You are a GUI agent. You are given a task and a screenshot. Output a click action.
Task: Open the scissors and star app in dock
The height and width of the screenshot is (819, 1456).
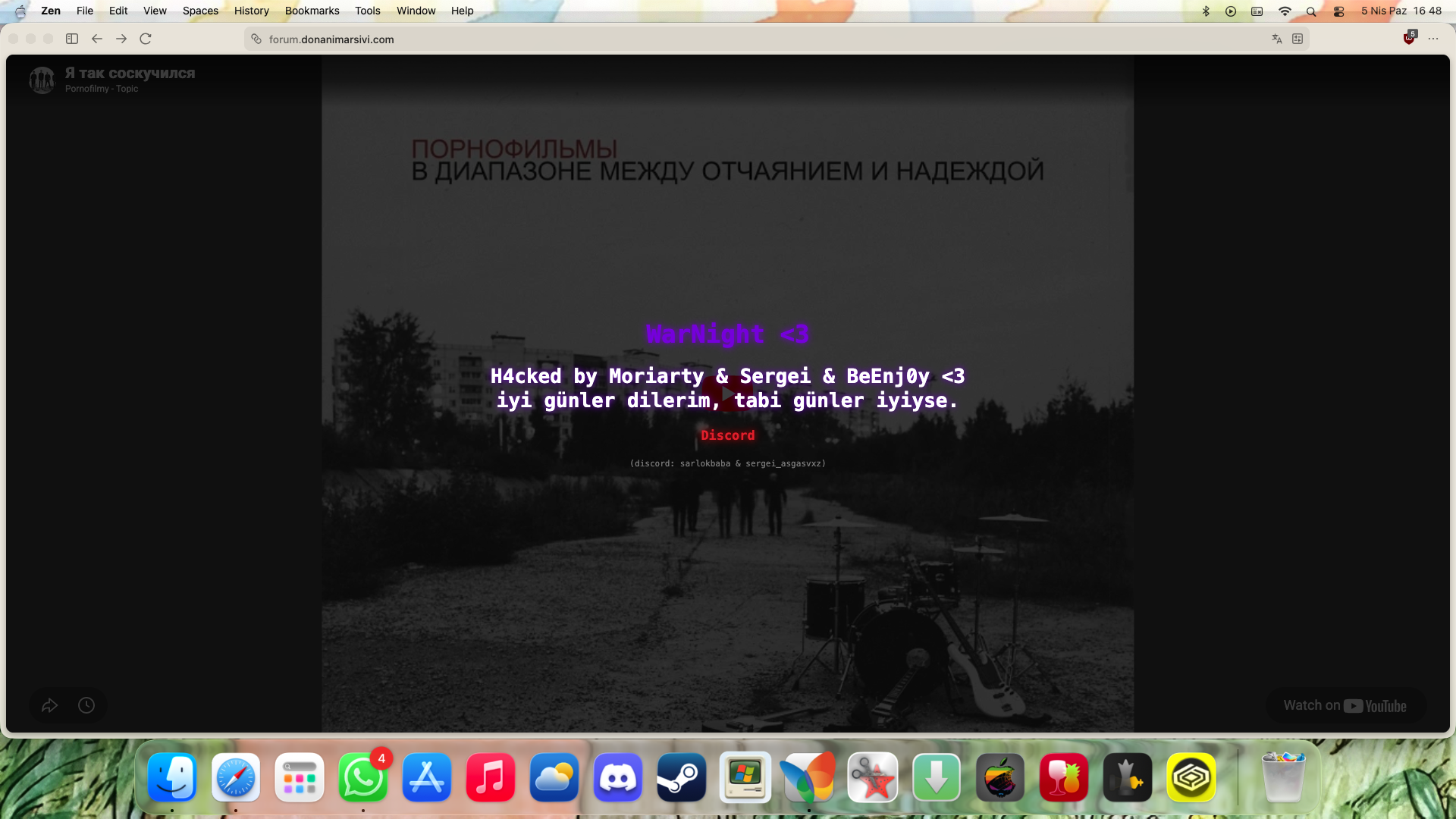click(x=873, y=777)
